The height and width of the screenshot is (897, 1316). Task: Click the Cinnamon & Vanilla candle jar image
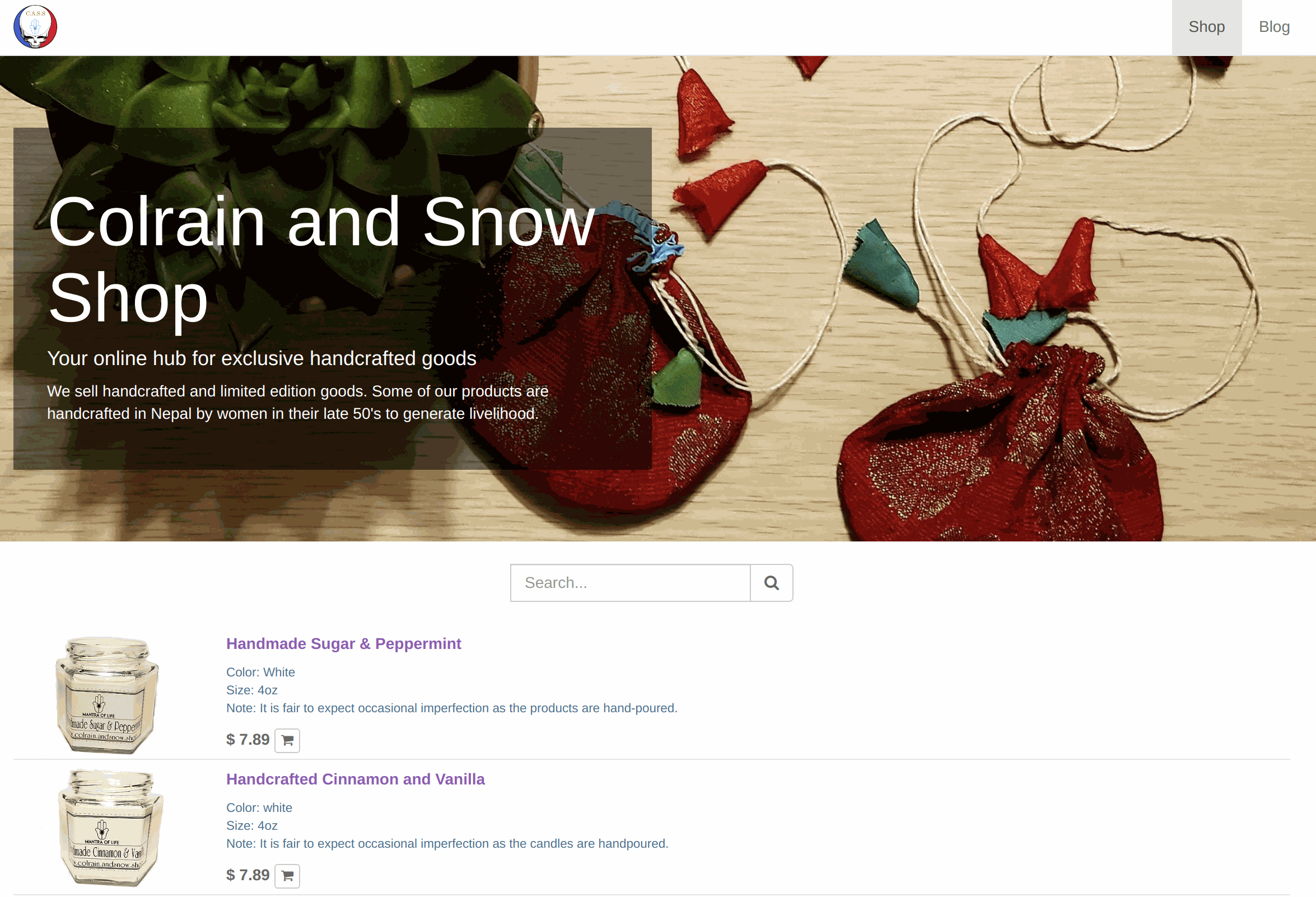110,828
